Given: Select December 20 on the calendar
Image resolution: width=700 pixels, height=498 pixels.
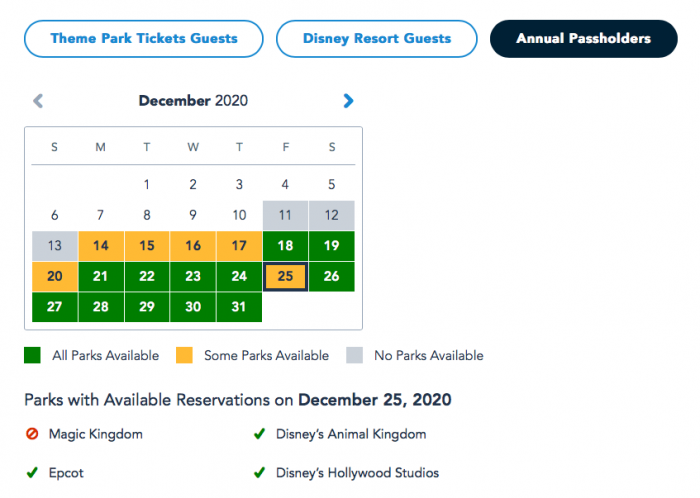Looking at the screenshot, I should coord(55,276).
